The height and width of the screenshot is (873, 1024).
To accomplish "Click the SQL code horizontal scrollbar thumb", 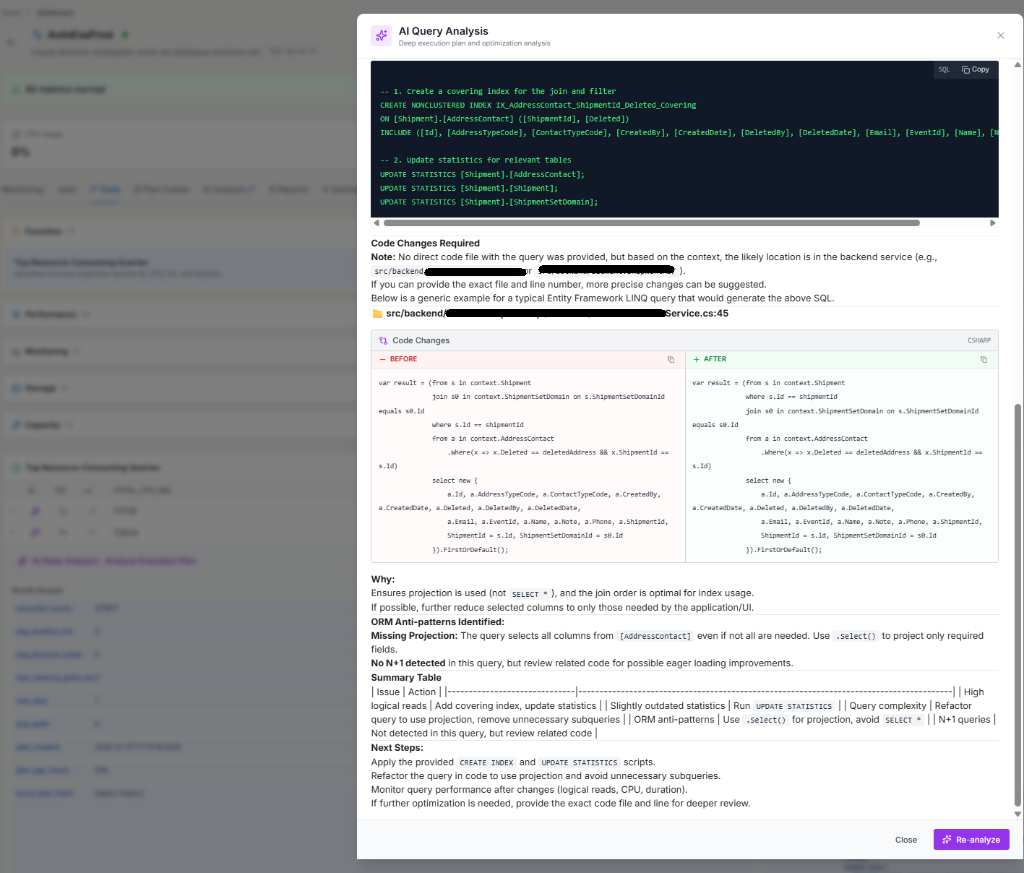I will point(650,223).
